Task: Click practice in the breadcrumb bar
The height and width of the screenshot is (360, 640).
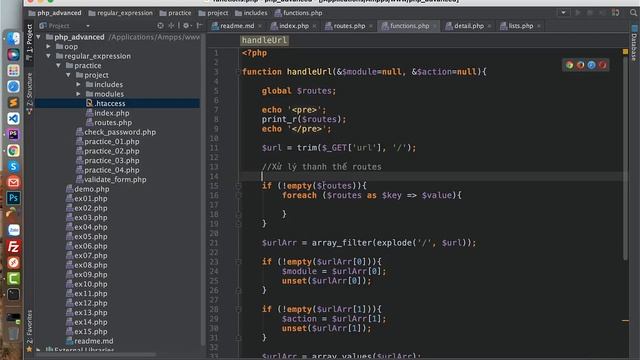Action: (x=176, y=13)
